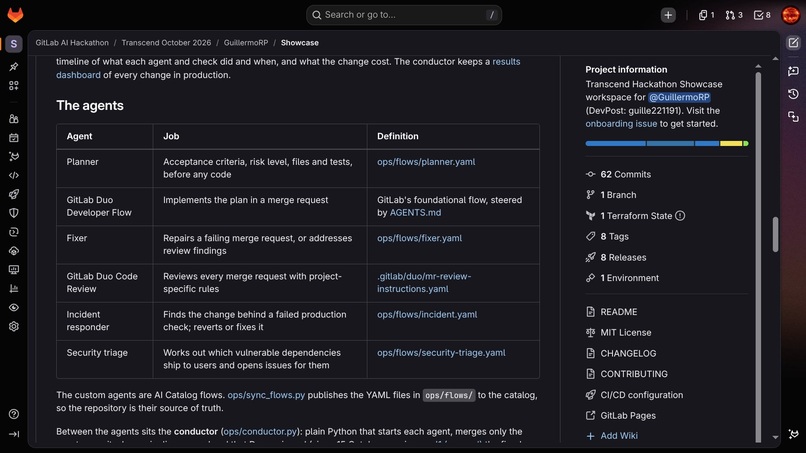This screenshot has width=806, height=453.
Task: Open .gitlab/duo/mr-review-instructions.yaml link
Action: (x=424, y=282)
